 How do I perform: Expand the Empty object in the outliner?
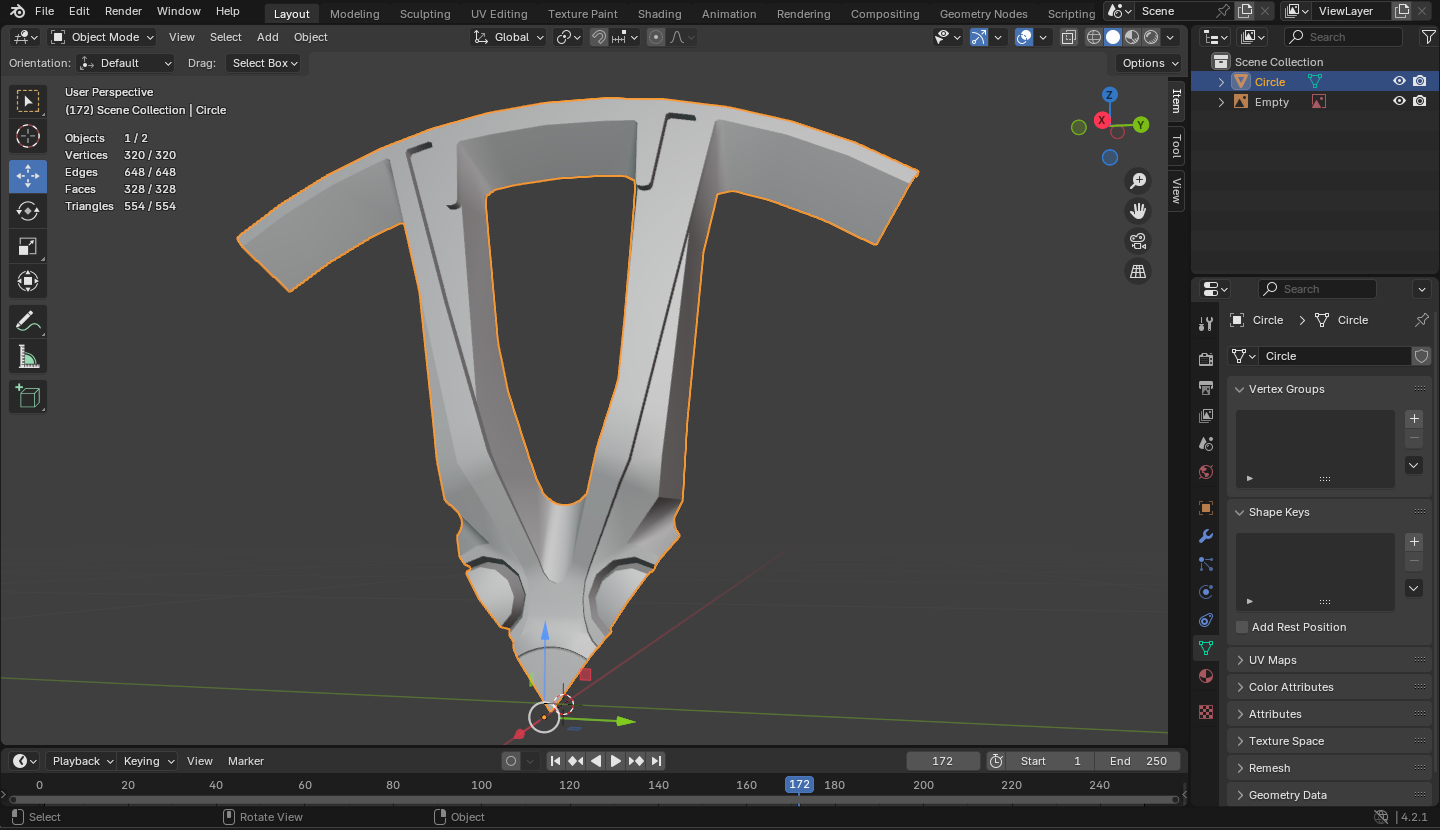[1221, 102]
